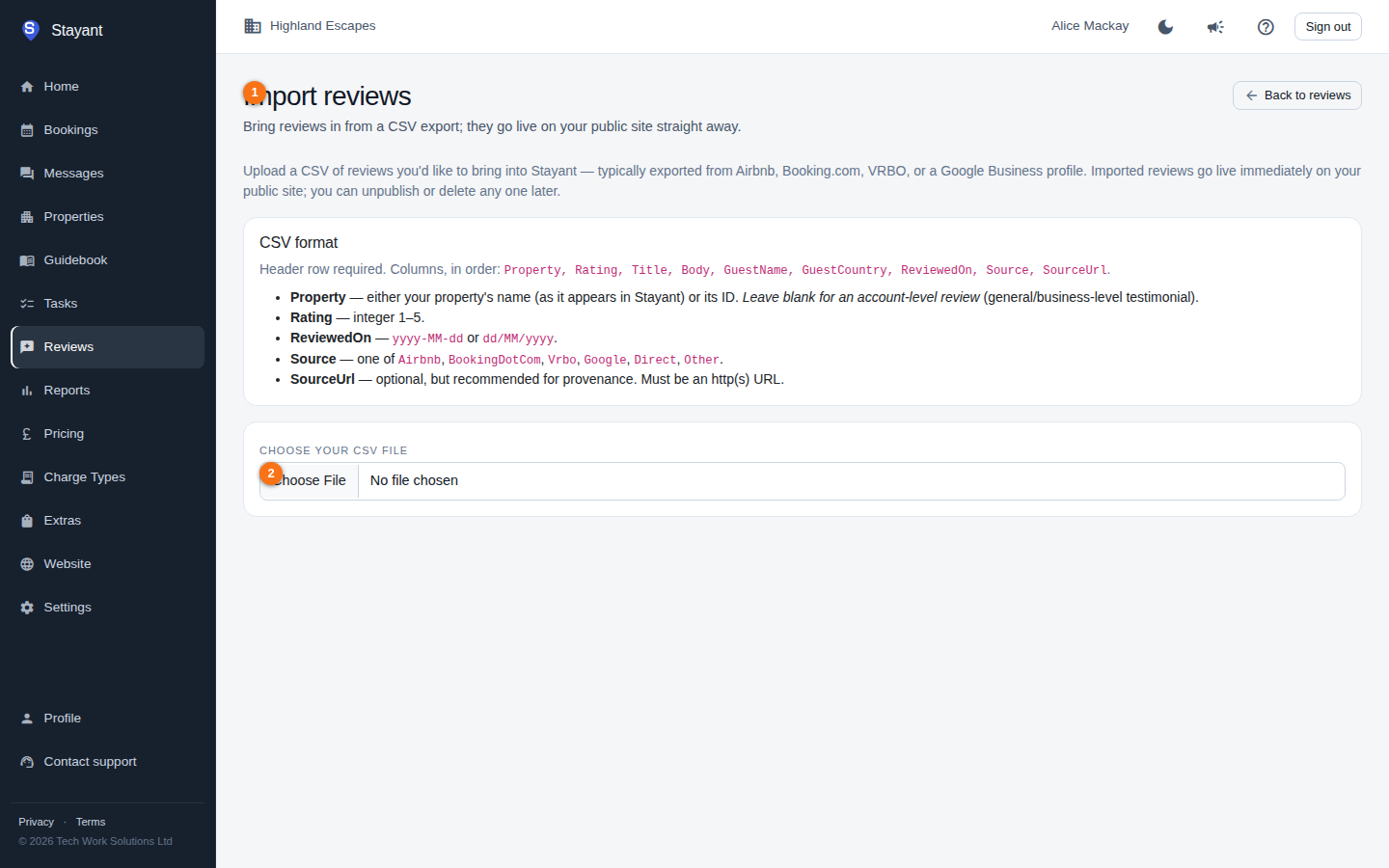
Task: Click the Contact support headset icon
Action: pos(27,762)
